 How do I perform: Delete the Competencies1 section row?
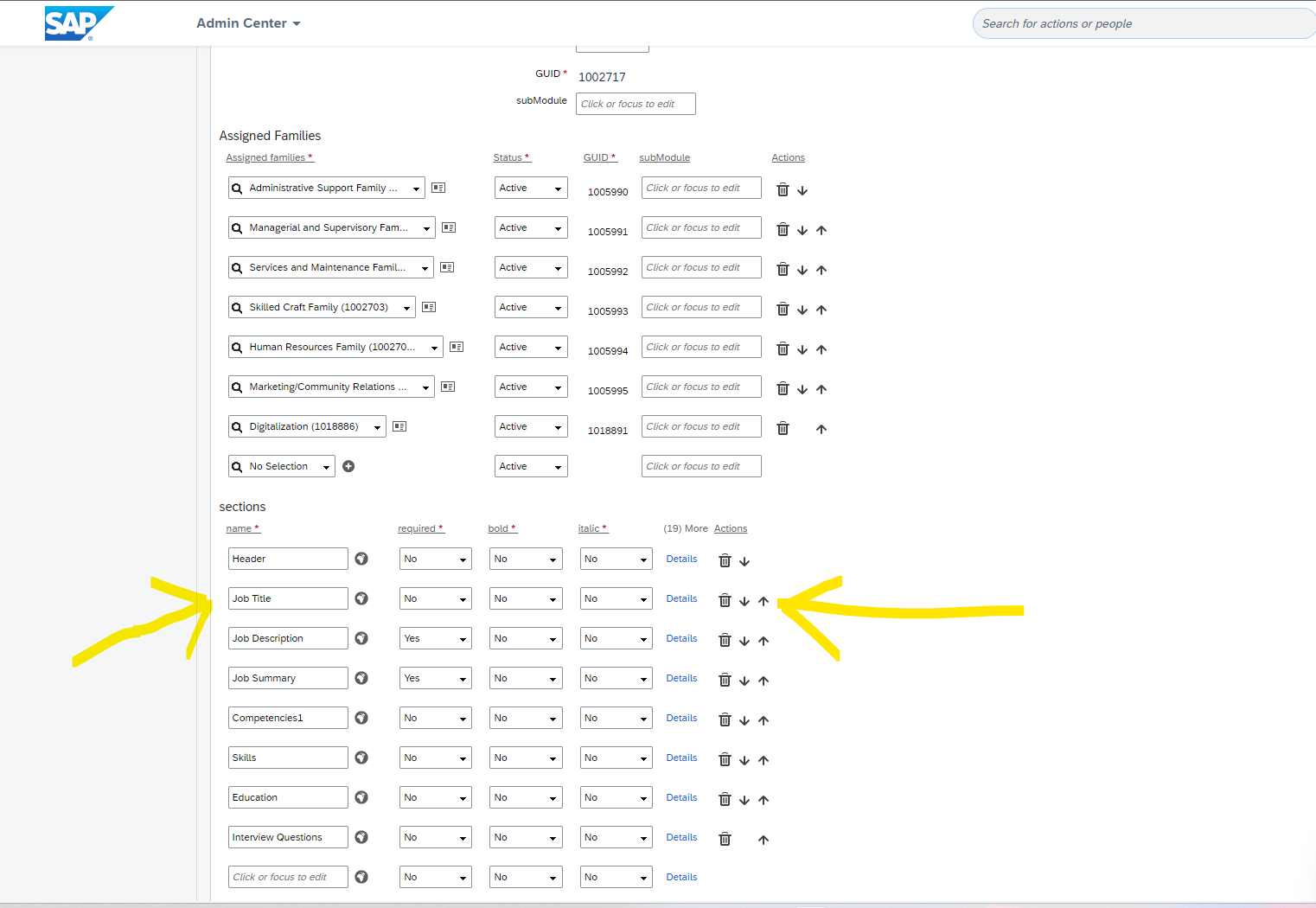click(x=725, y=719)
